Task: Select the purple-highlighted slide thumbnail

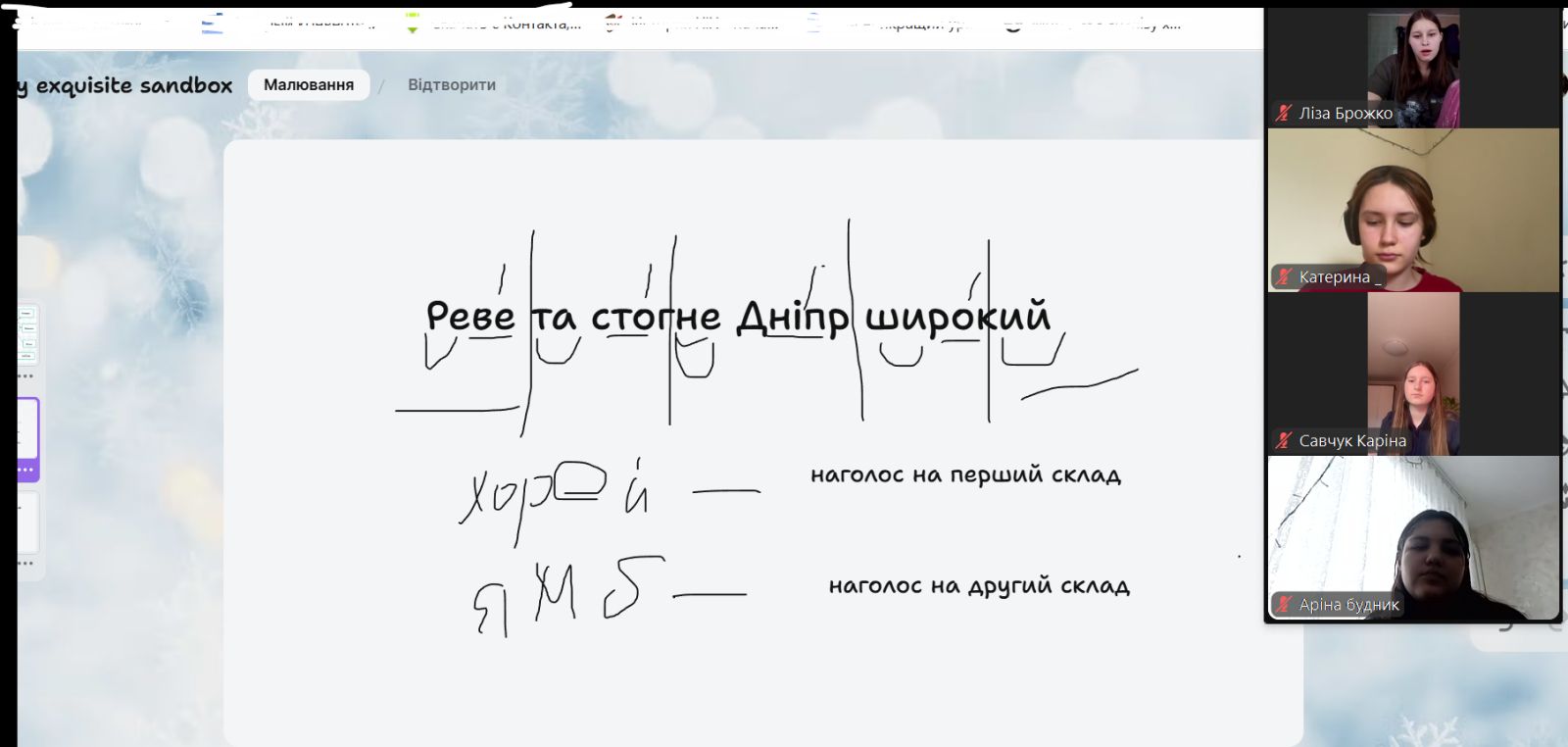Action: pos(27,429)
